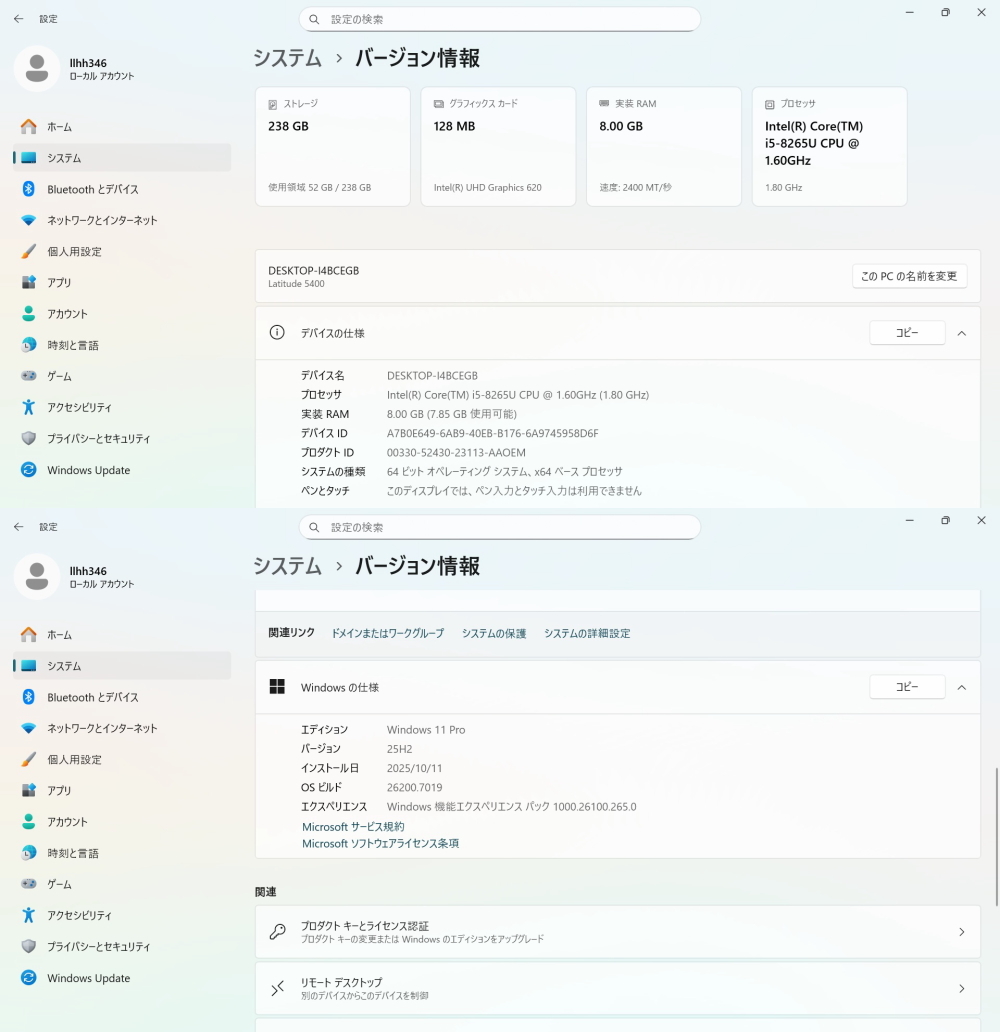
Task: Click the Bluetooth icon in the upper window sidebar
Action: (x=29, y=189)
